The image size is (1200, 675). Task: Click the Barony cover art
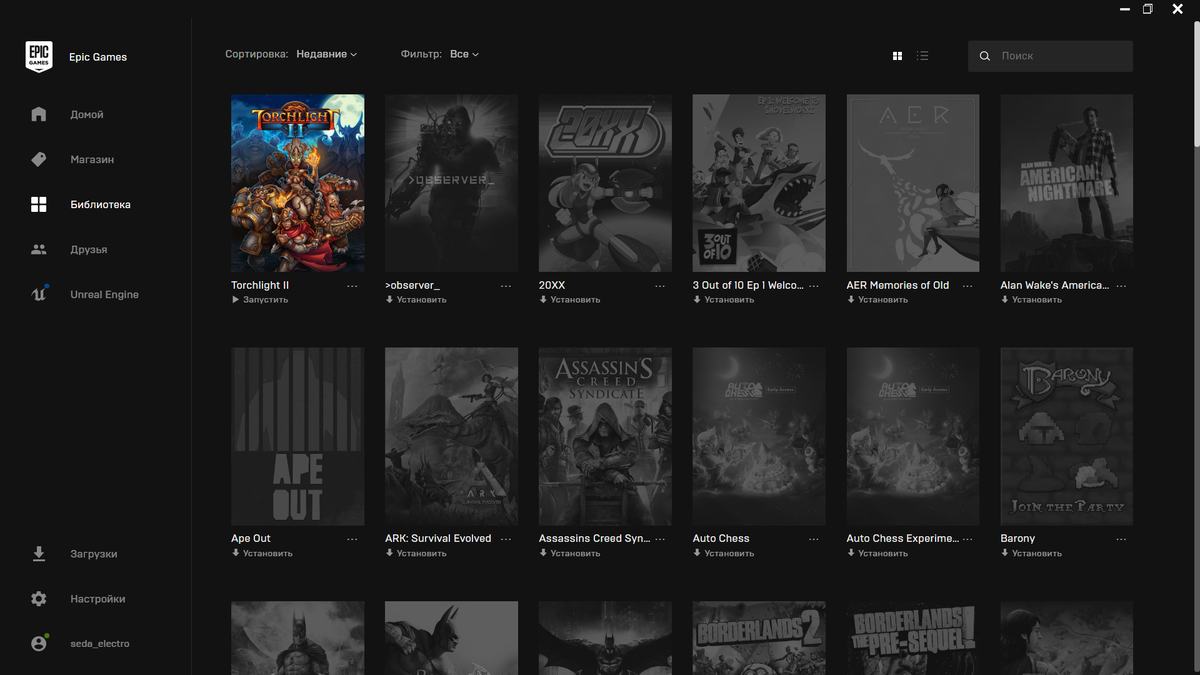(1067, 436)
